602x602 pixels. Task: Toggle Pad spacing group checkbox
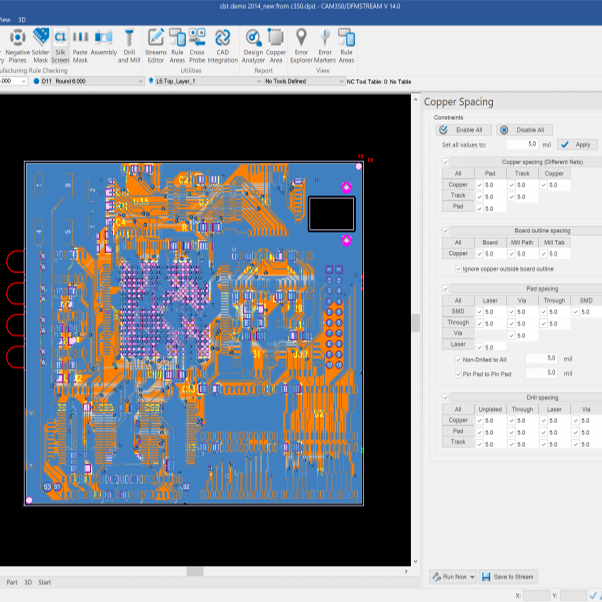point(445,289)
